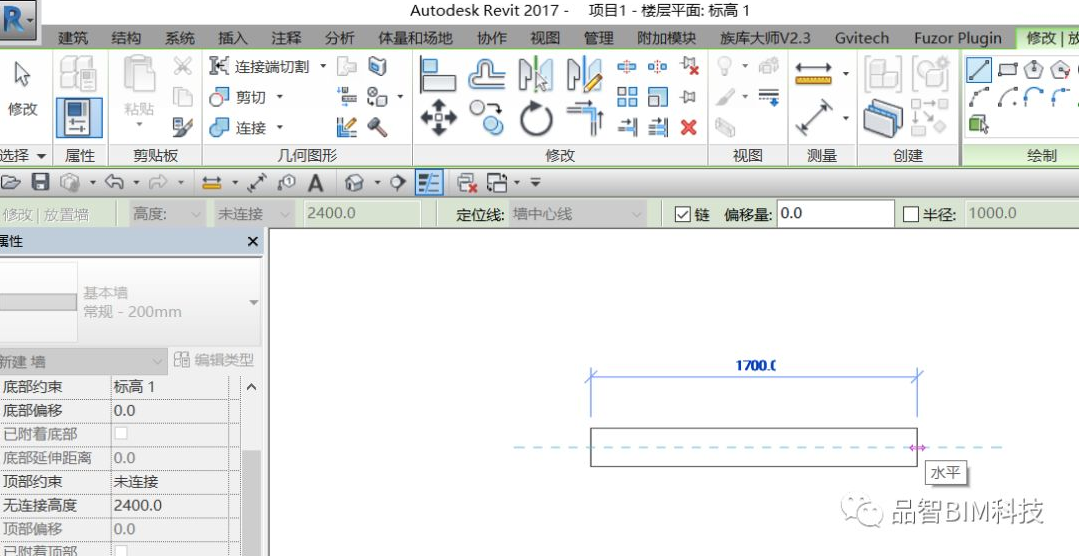Image resolution: width=1079 pixels, height=556 pixels.
Task: Click the Save icon in quick access toolbar
Action: (x=41, y=182)
